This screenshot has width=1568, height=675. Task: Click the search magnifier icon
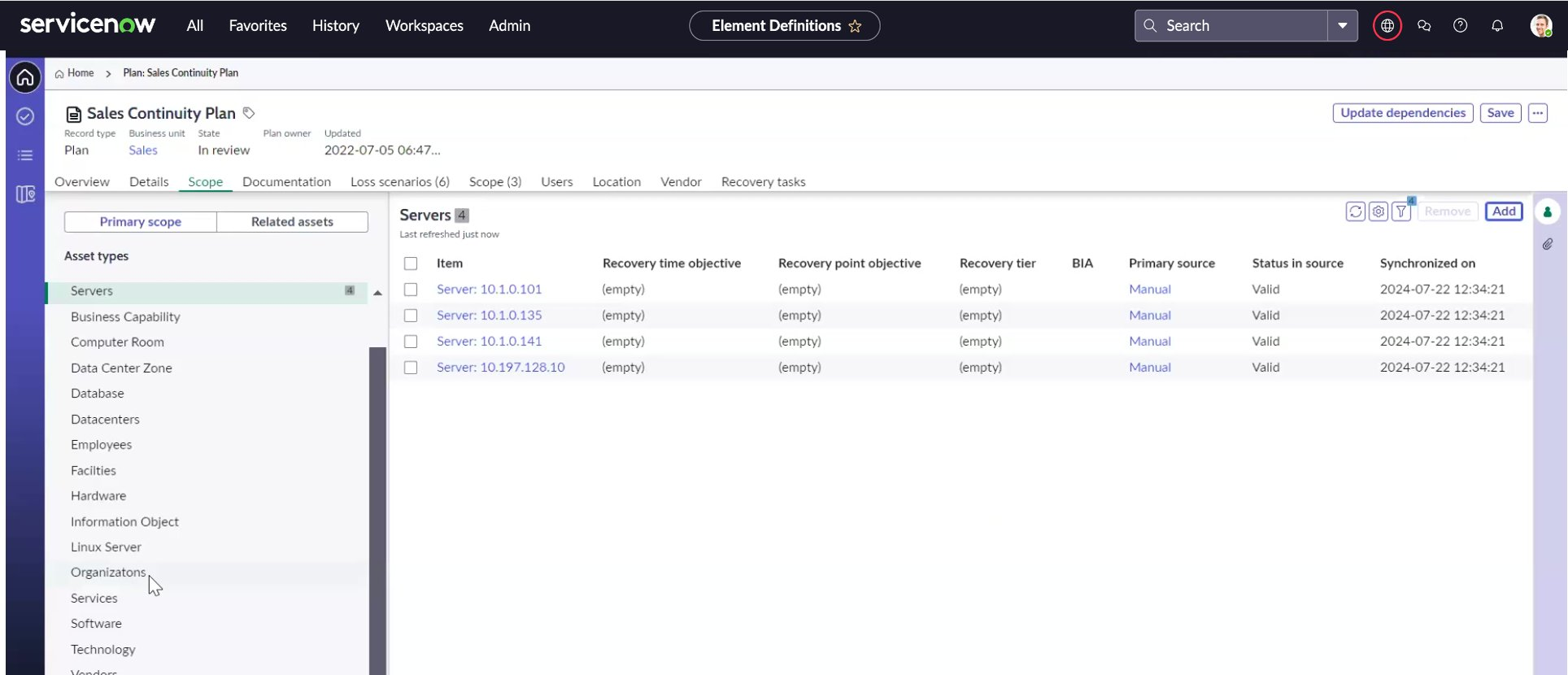point(1150,25)
